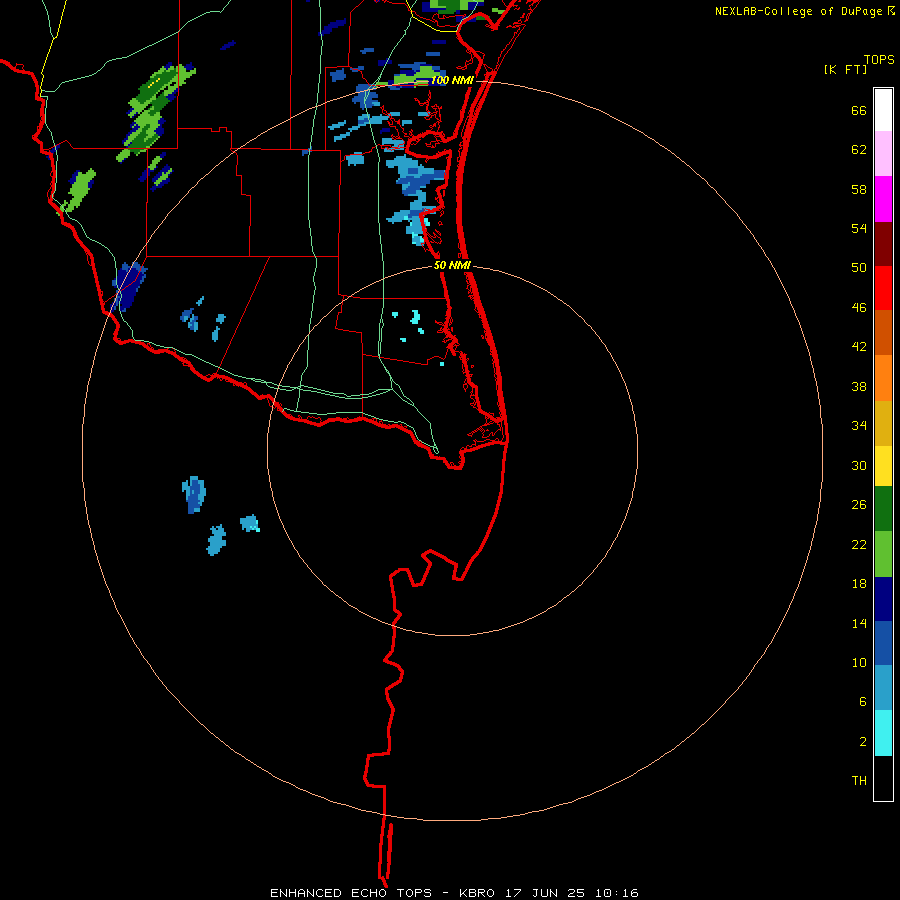
Task: Click legend value 18
Action: coord(859,584)
